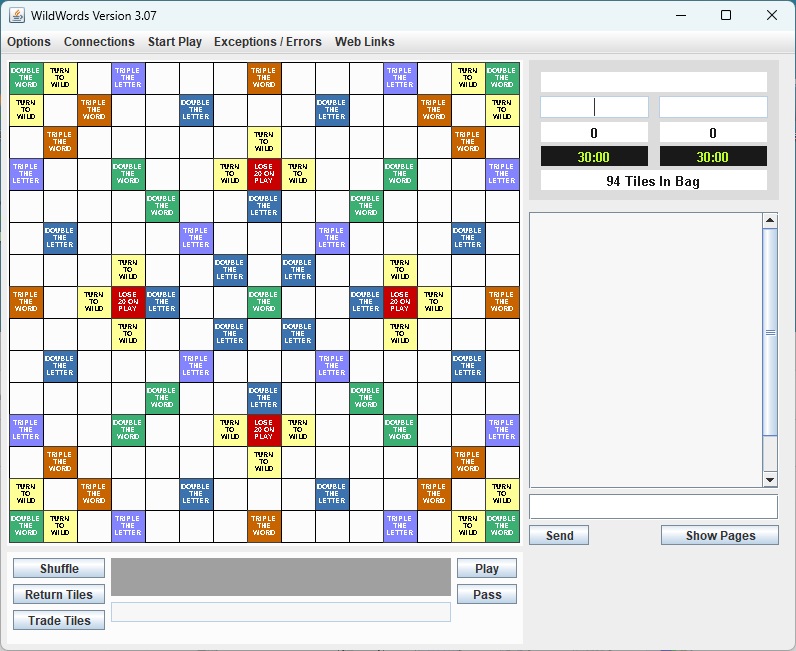This screenshot has width=796, height=651.
Task: Click the chat log display area
Action: click(x=646, y=350)
